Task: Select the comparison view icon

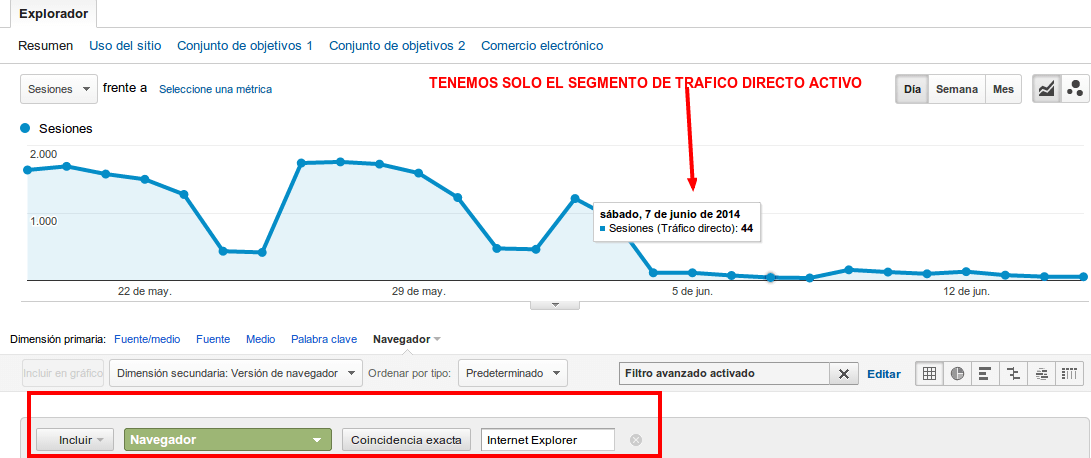Action: [x=1013, y=374]
